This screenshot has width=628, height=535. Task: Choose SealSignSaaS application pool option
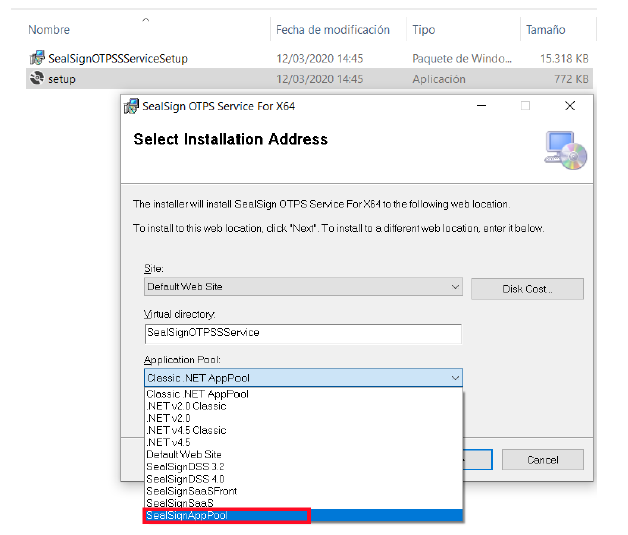click(x=179, y=503)
